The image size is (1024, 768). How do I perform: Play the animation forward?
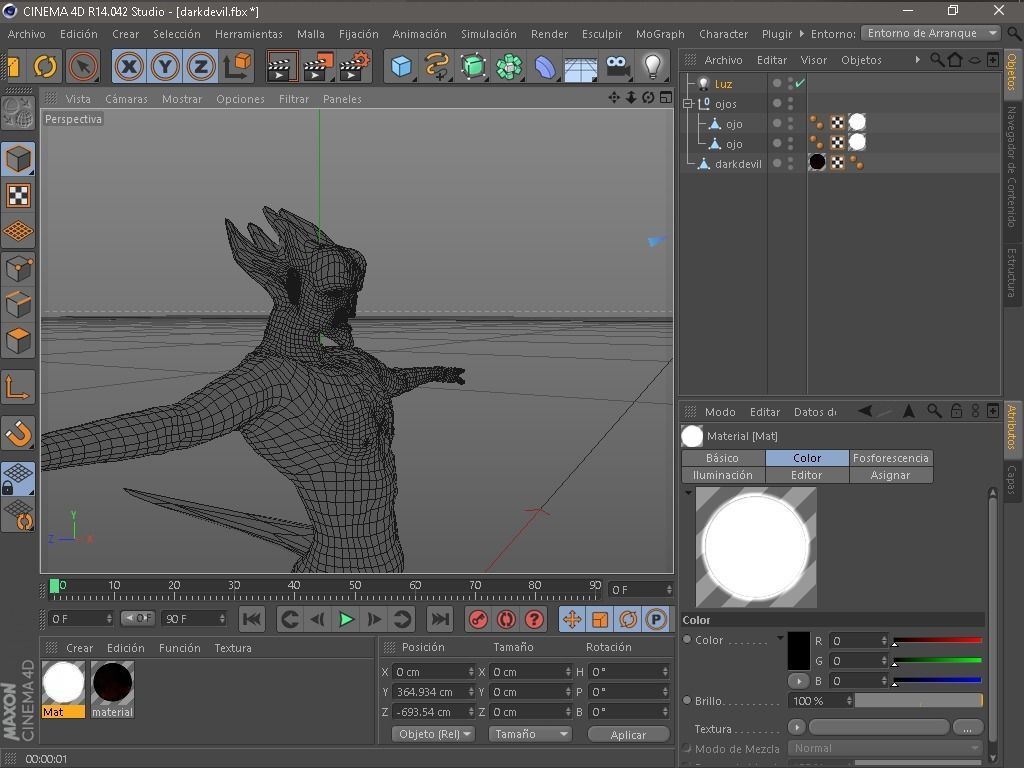tap(346, 619)
